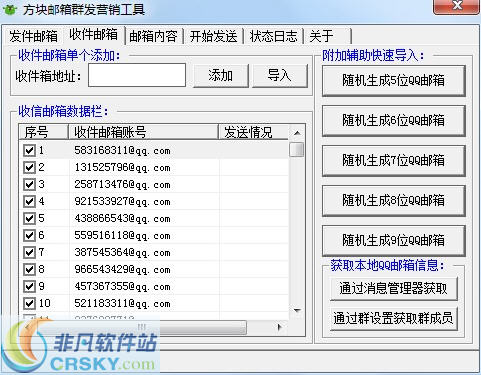
Task: Uncheck row 1 checkbox
Action: pos(29,150)
